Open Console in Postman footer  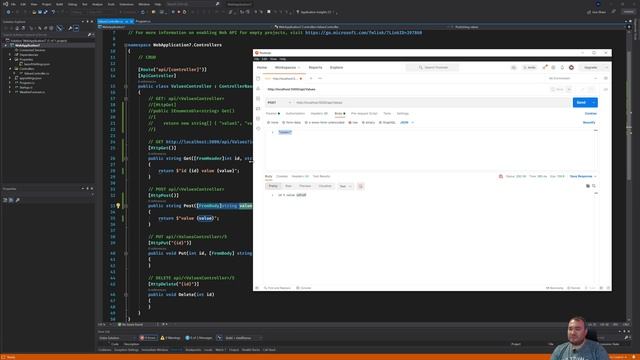(x=304, y=288)
